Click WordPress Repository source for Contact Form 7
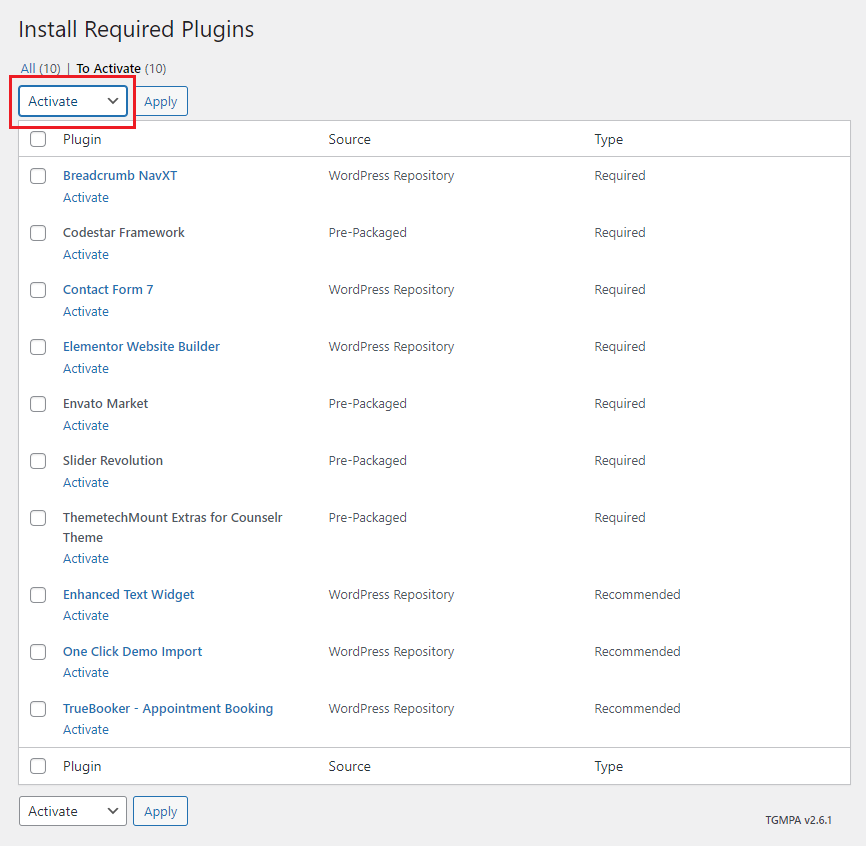 [391, 290]
